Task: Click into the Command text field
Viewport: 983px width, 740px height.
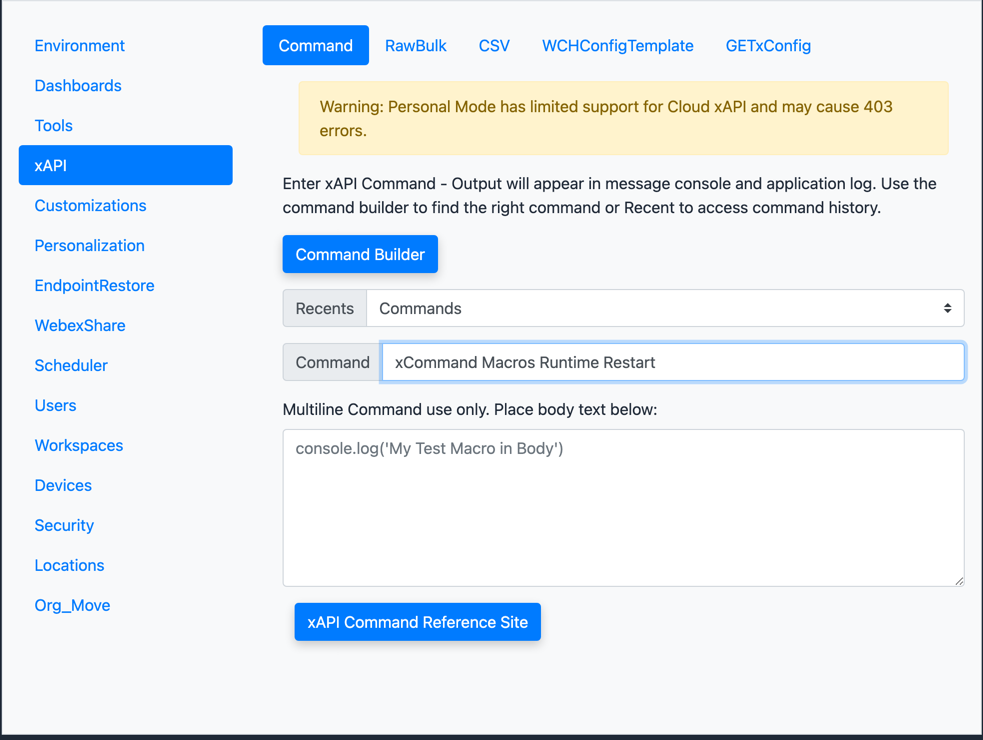Action: pyautogui.click(x=672, y=362)
